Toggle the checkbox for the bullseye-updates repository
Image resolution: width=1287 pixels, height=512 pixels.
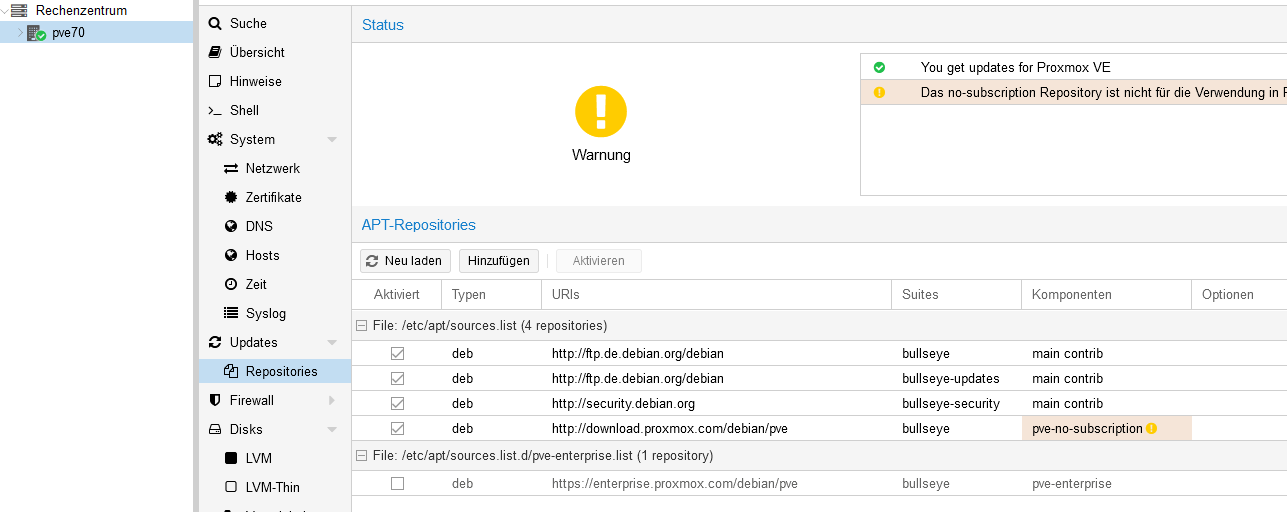pos(397,379)
